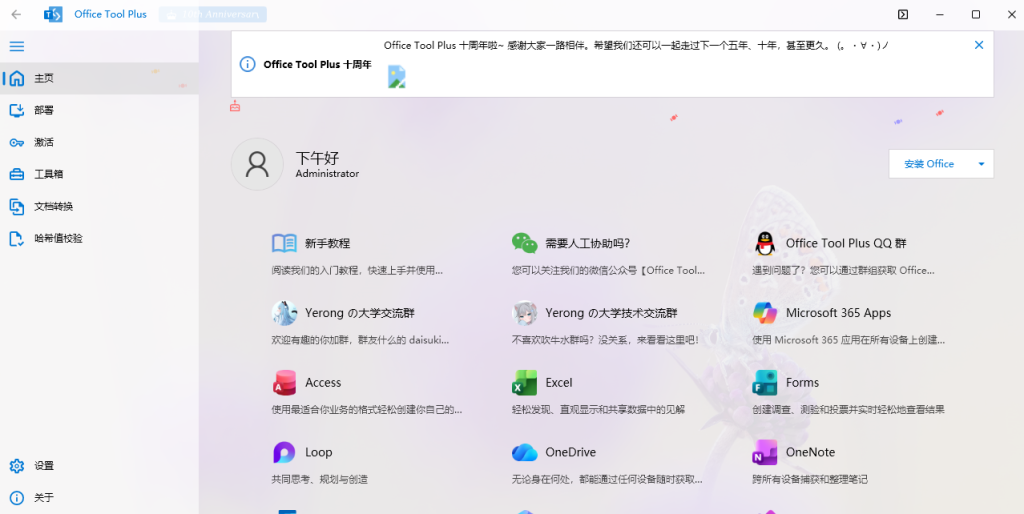Open the 激活 activation page
1024x514 pixels.
[99, 142]
